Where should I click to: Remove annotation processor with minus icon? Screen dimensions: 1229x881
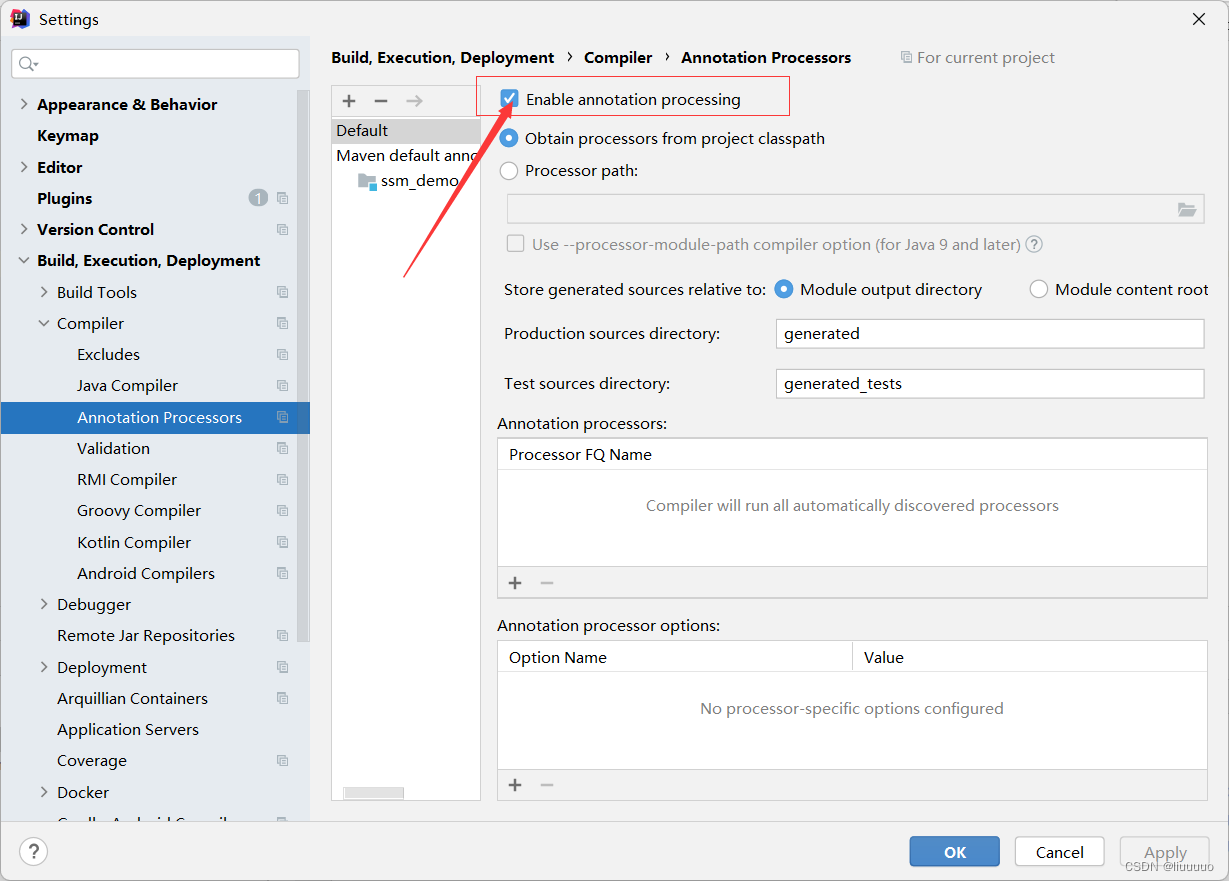click(547, 583)
